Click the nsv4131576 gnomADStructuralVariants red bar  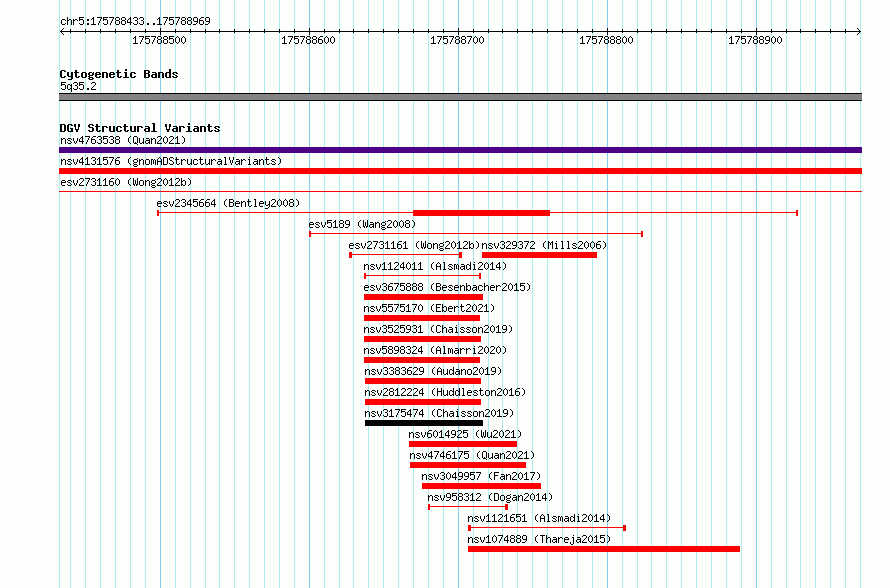coord(460,171)
